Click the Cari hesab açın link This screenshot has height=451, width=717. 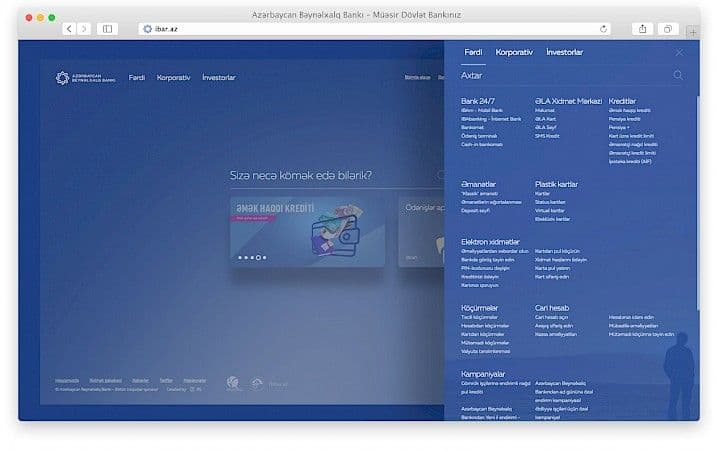click(551, 317)
